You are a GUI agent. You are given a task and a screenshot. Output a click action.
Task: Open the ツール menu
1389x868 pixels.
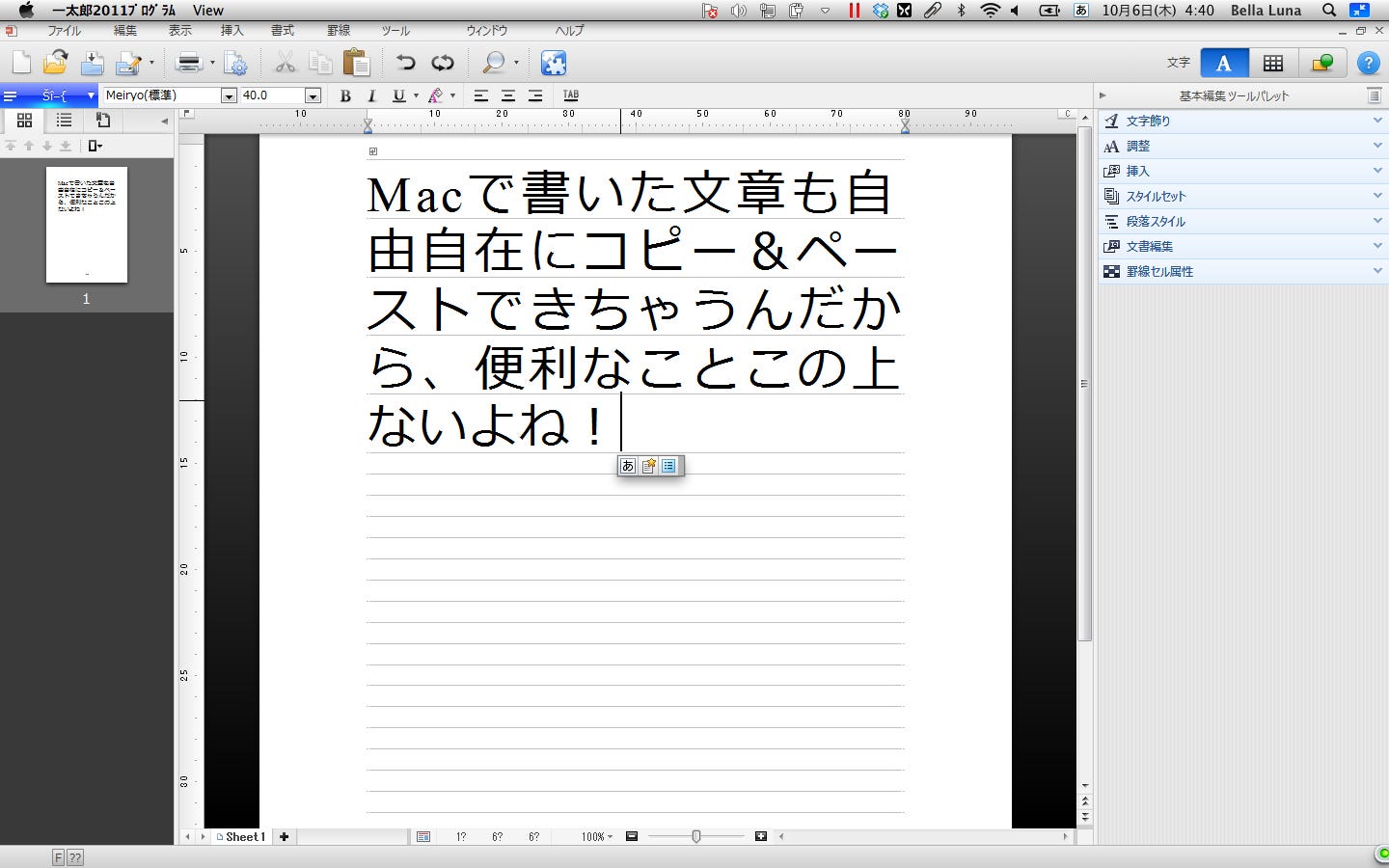395,31
